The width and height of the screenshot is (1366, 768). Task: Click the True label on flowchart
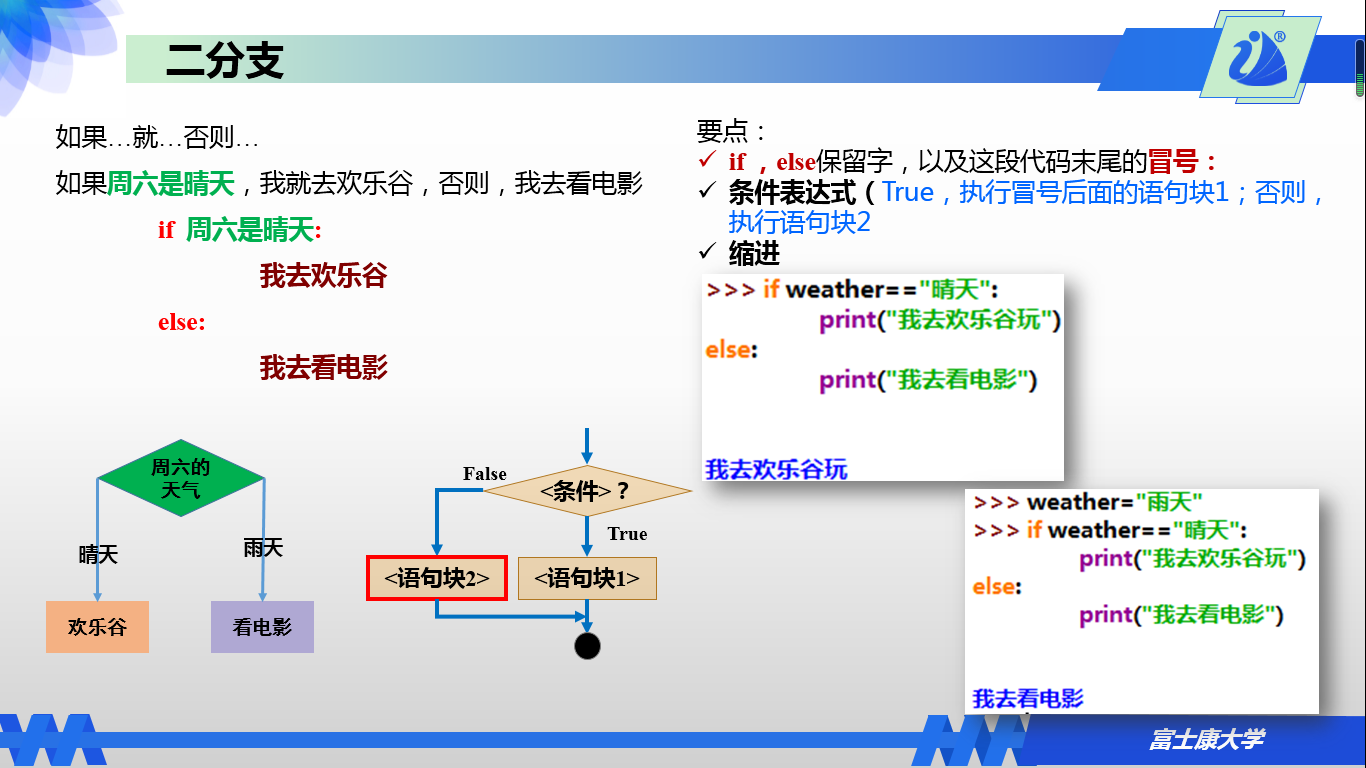point(627,534)
